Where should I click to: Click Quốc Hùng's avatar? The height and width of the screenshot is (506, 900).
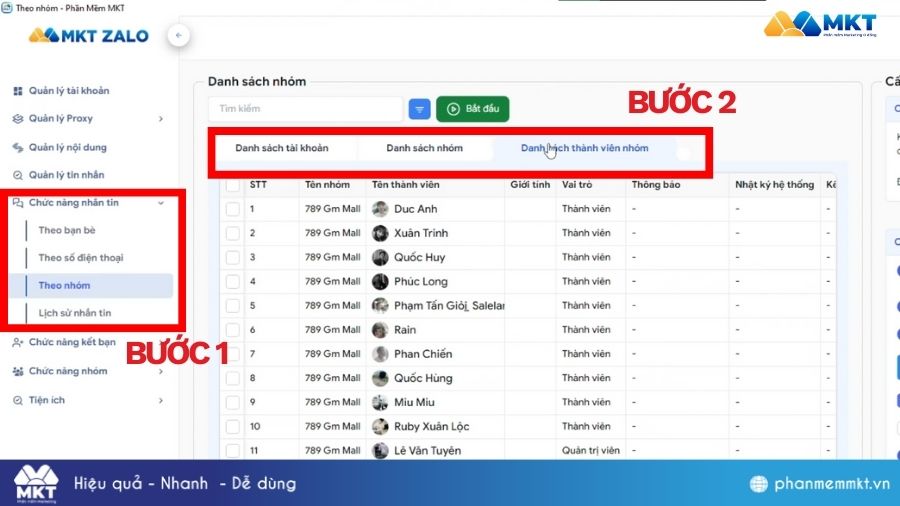coord(380,378)
